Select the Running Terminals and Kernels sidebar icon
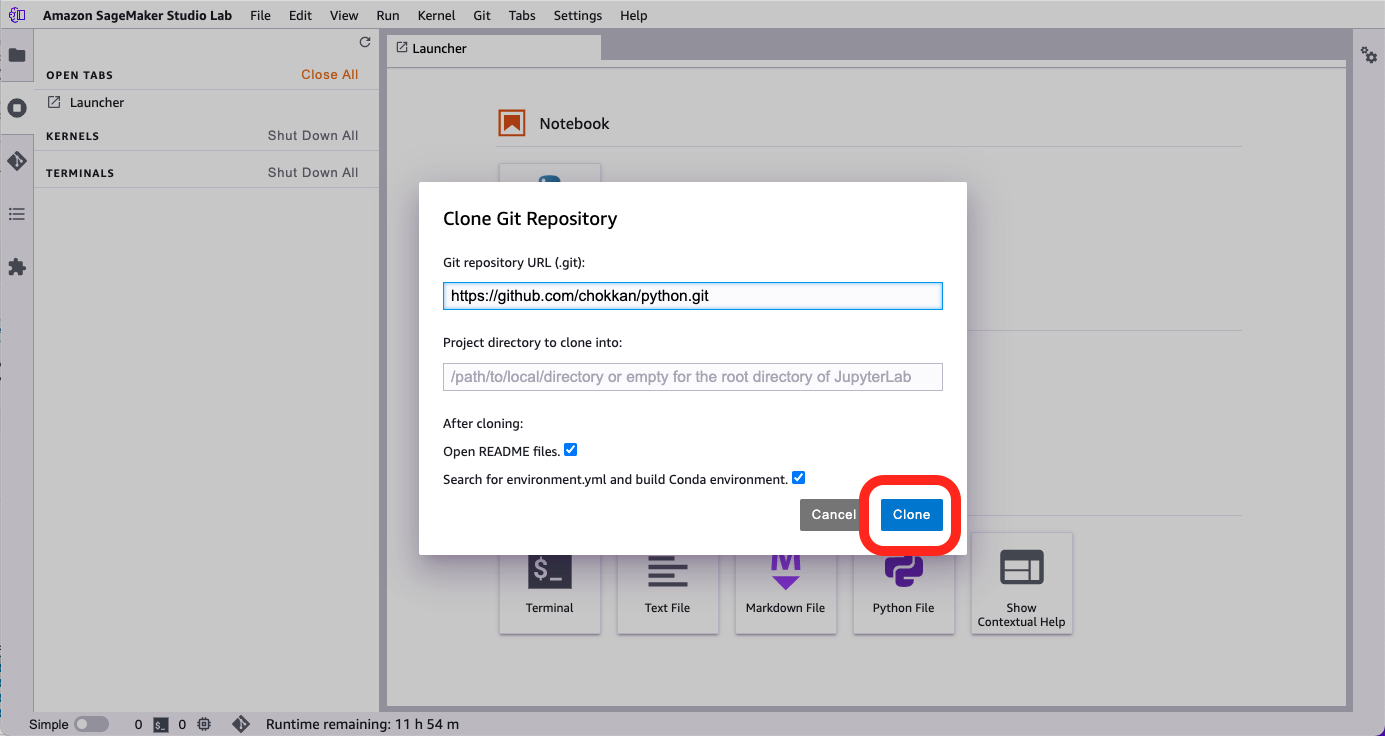This screenshot has height=736, width=1385. (17, 108)
